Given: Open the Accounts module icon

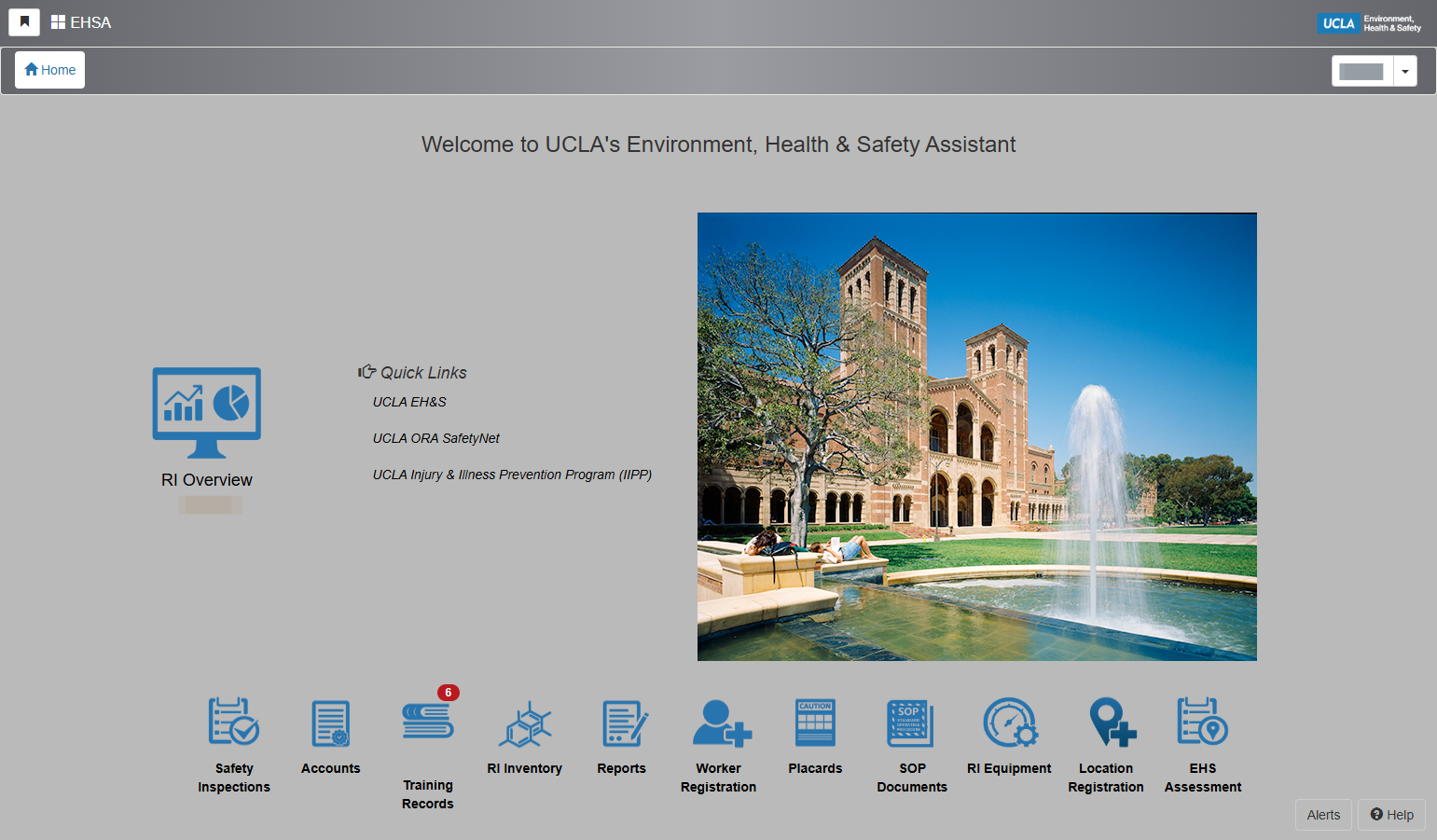Looking at the screenshot, I should click(331, 723).
